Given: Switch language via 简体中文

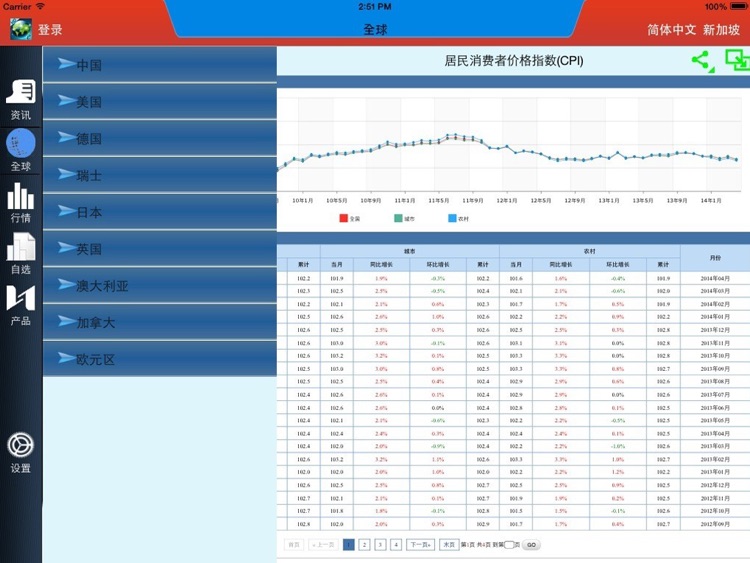Looking at the screenshot, I should tap(672, 30).
